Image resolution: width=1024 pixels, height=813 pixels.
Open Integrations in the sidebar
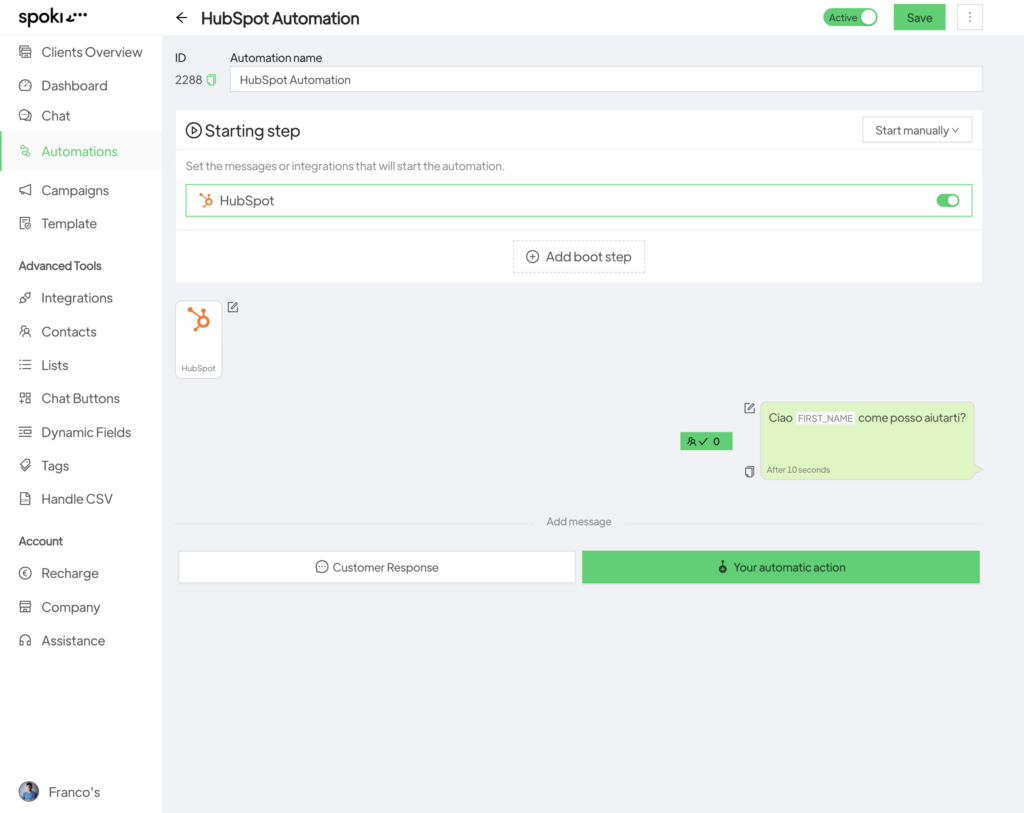pos(77,298)
